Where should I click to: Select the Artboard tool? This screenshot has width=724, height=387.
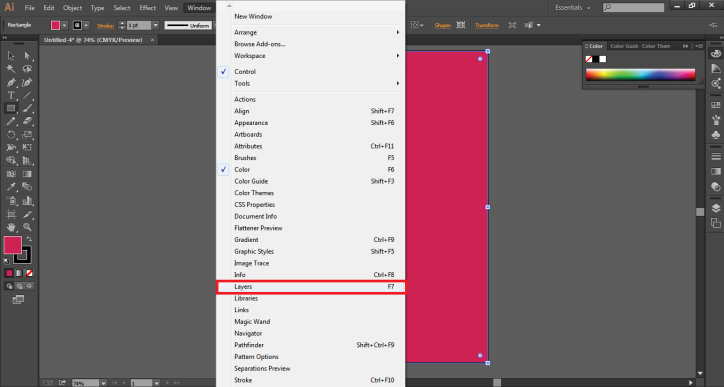(x=11, y=214)
